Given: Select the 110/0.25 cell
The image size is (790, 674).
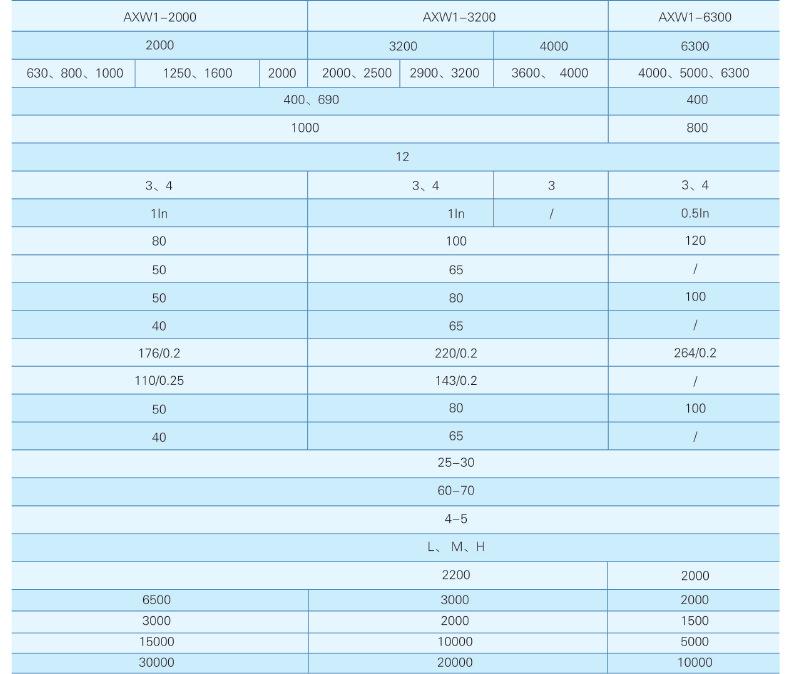Looking at the screenshot, I should pos(160,381).
